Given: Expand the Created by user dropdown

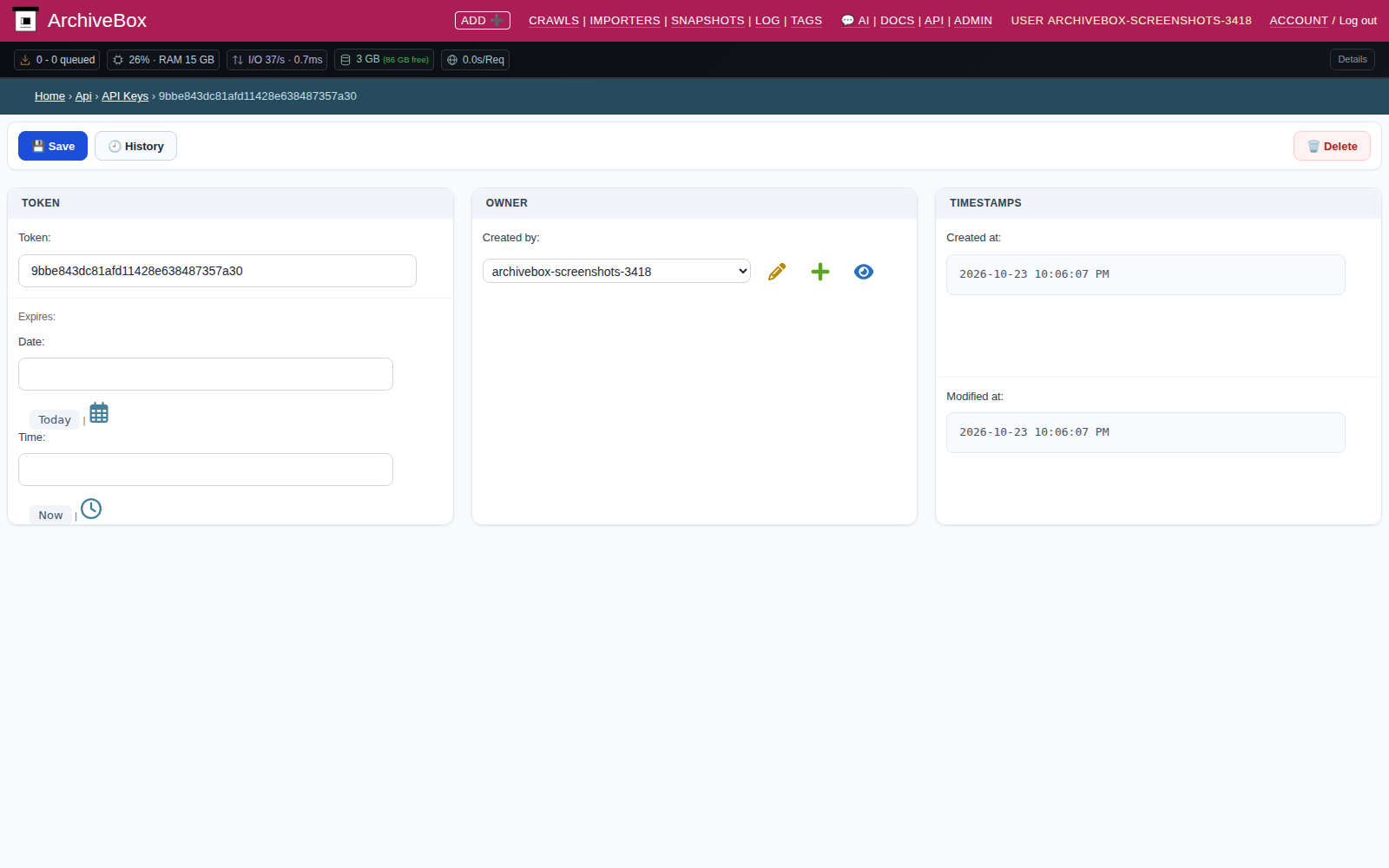Looking at the screenshot, I should (x=616, y=272).
